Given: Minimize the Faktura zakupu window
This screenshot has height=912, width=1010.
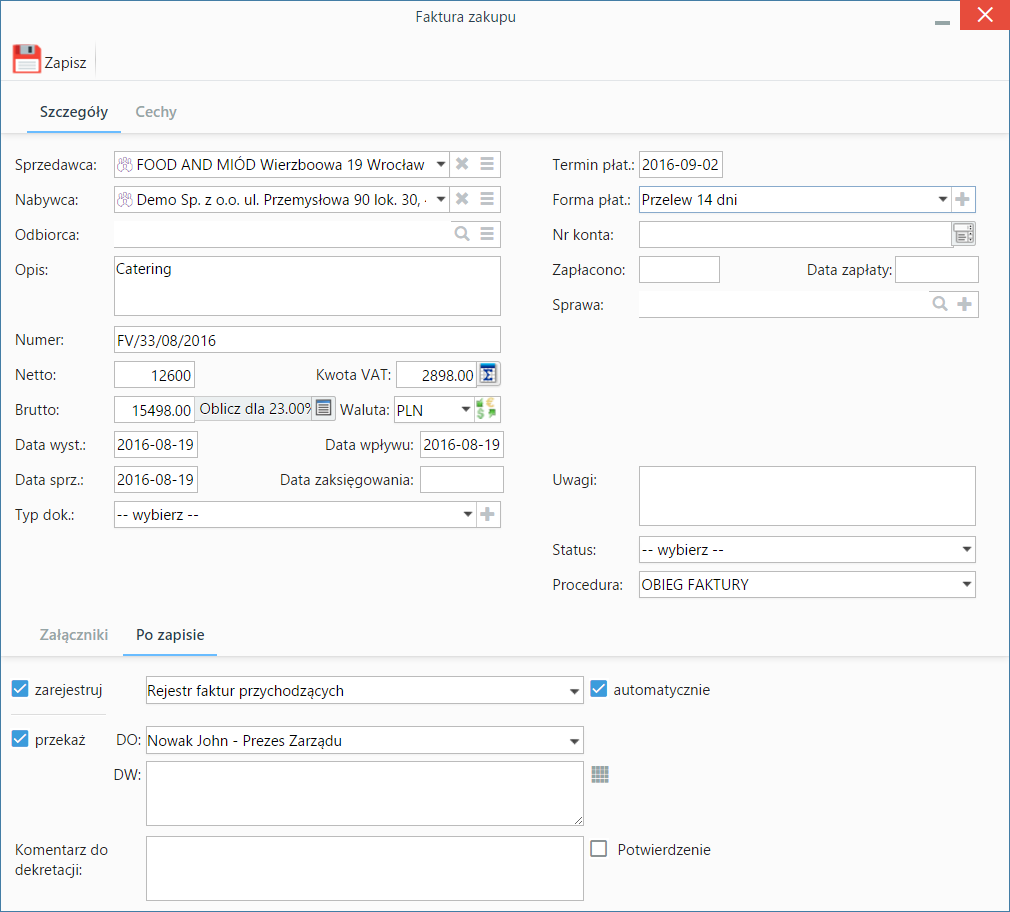Looking at the screenshot, I should click(x=942, y=22).
